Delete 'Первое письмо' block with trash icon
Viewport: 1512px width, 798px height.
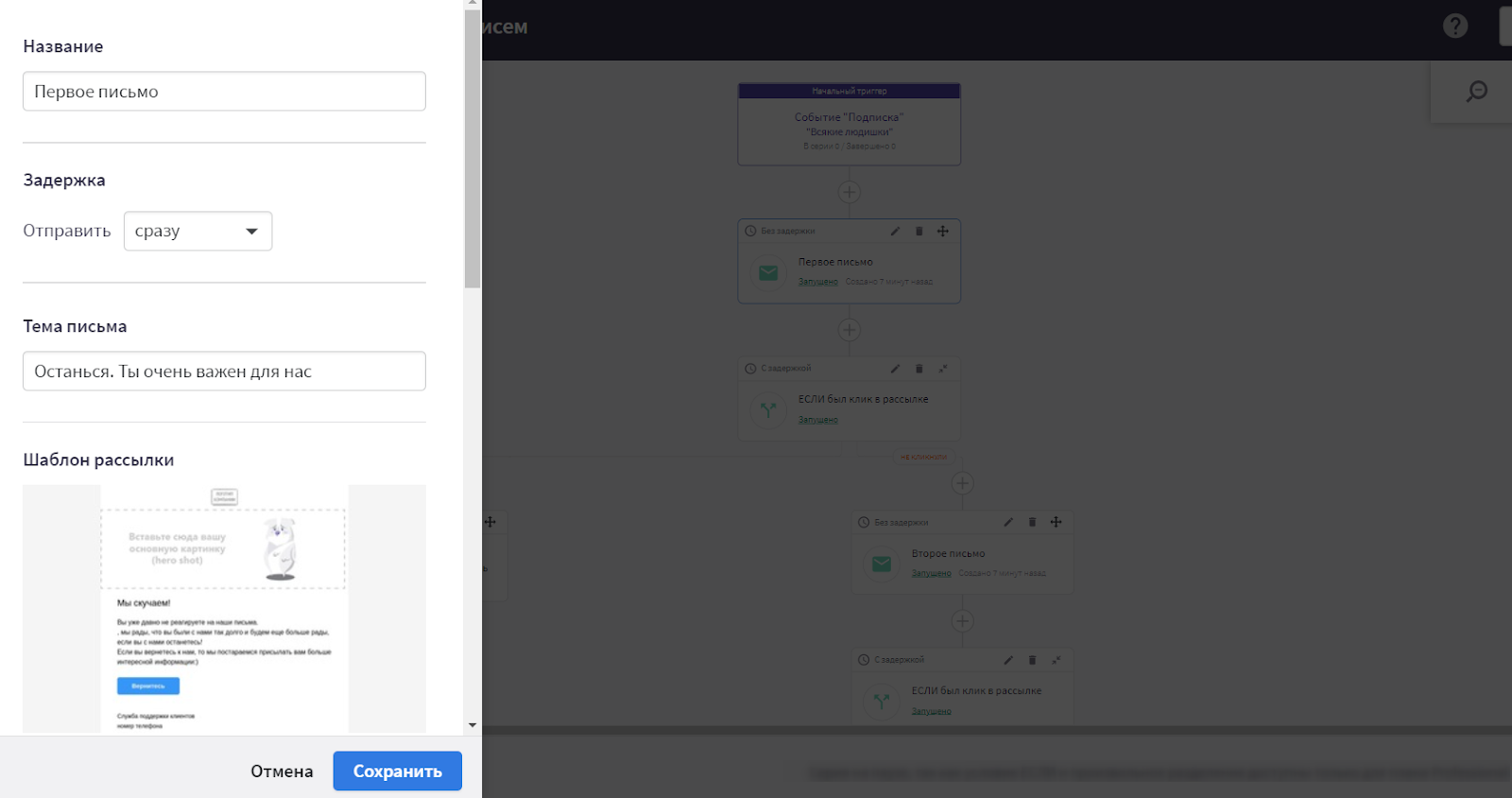[919, 231]
